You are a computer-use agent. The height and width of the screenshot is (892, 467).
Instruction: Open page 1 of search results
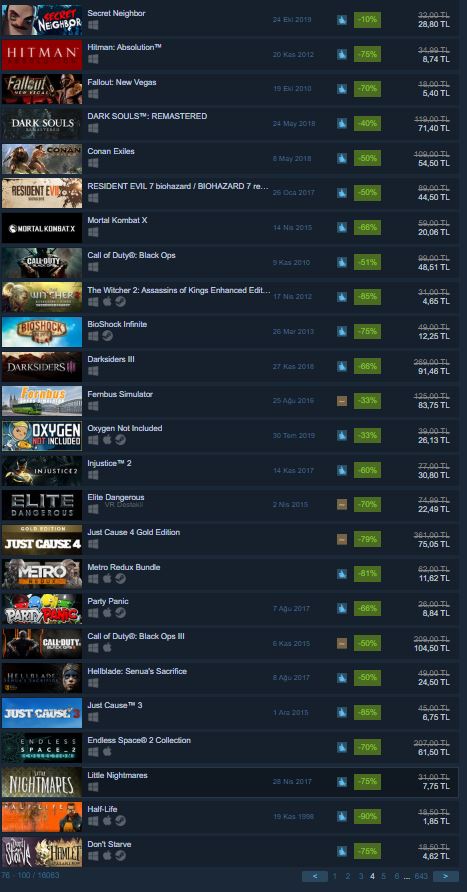(x=334, y=876)
